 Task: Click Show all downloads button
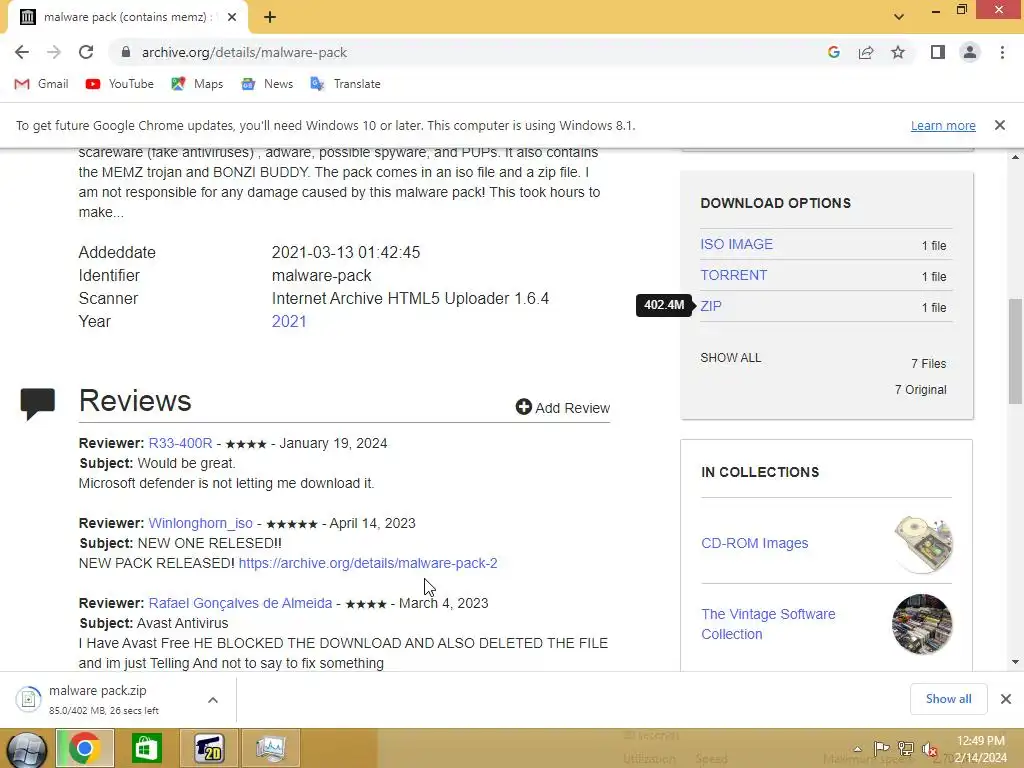(x=948, y=699)
